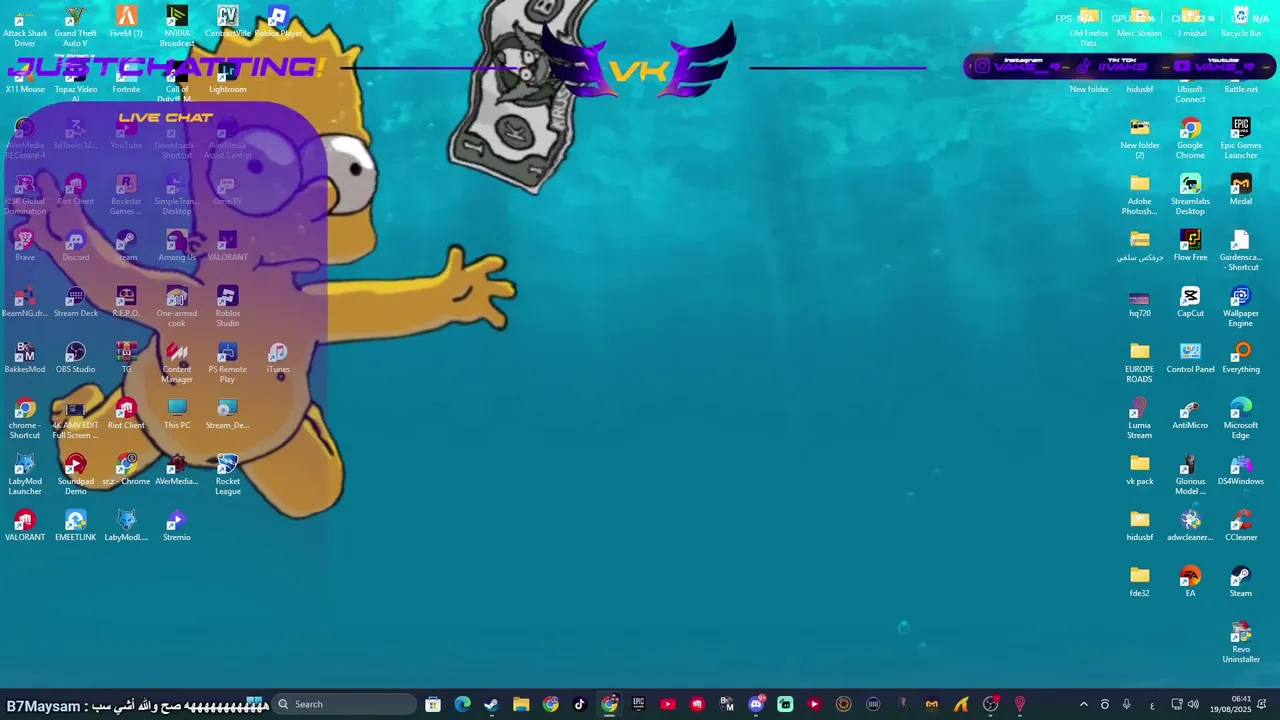
Task: Open the Wallpaper Engine shortcut
Action: 1241,307
